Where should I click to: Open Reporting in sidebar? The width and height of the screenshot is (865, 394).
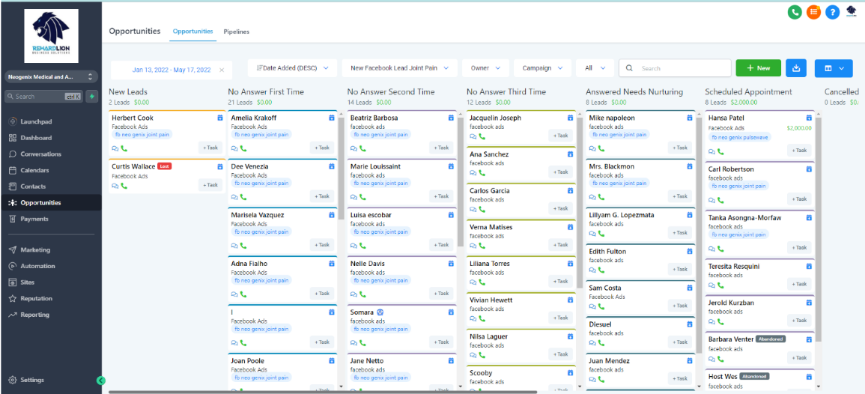pyautogui.click(x=35, y=315)
